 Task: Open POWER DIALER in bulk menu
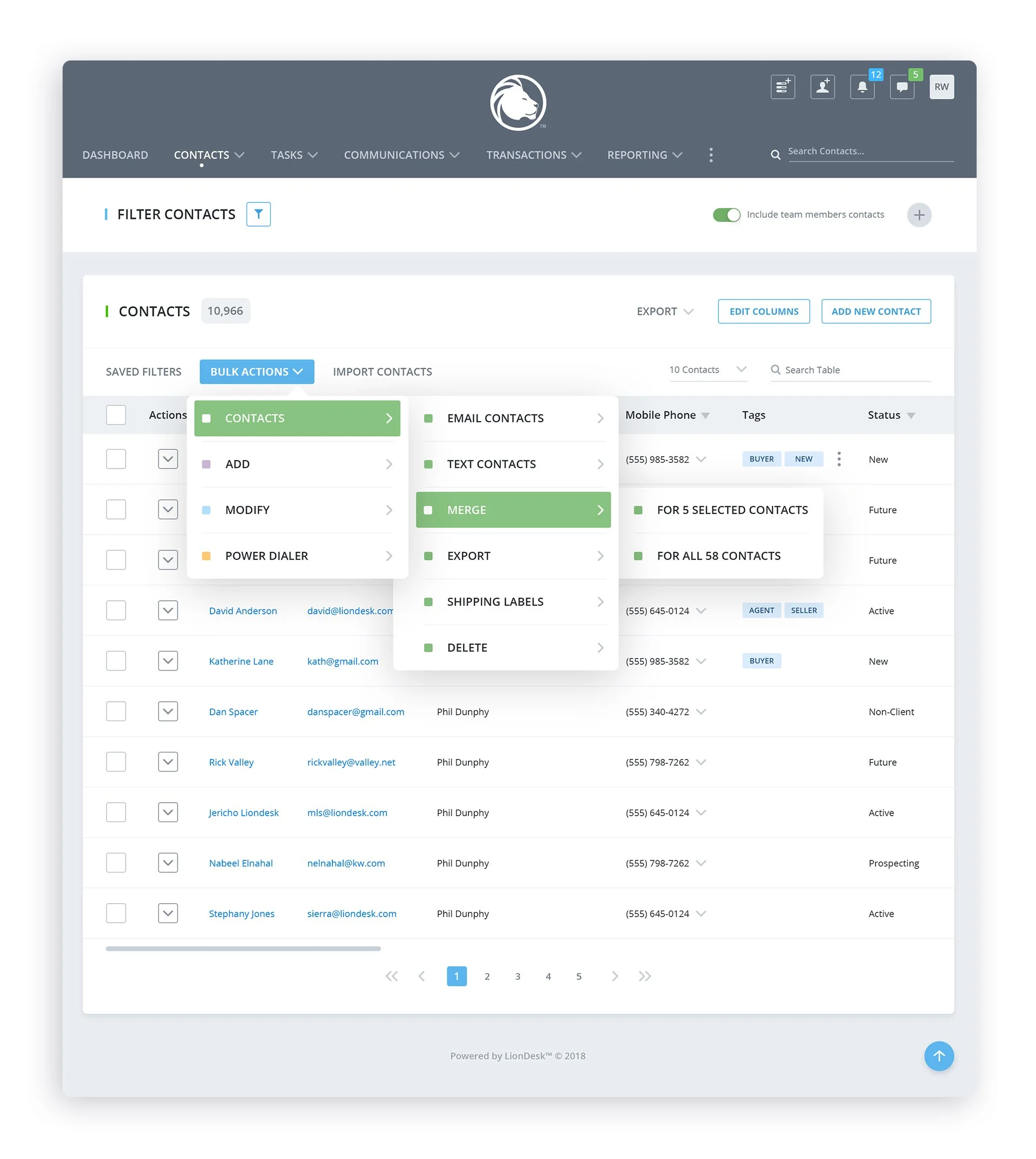(297, 556)
